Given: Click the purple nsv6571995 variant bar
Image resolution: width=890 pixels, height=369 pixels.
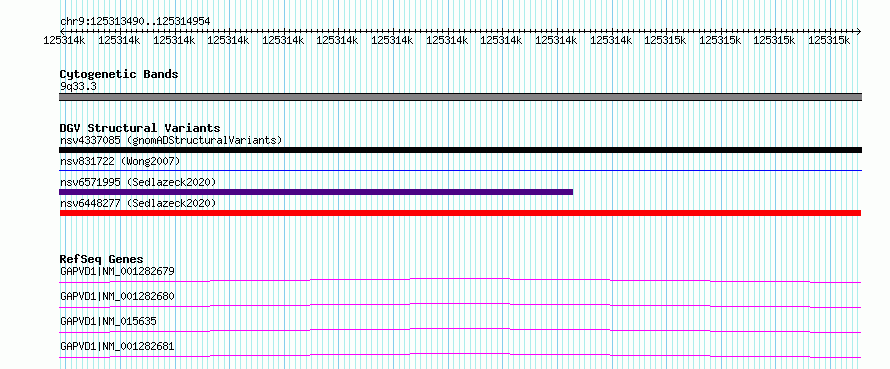Looking at the screenshot, I should click(316, 192).
